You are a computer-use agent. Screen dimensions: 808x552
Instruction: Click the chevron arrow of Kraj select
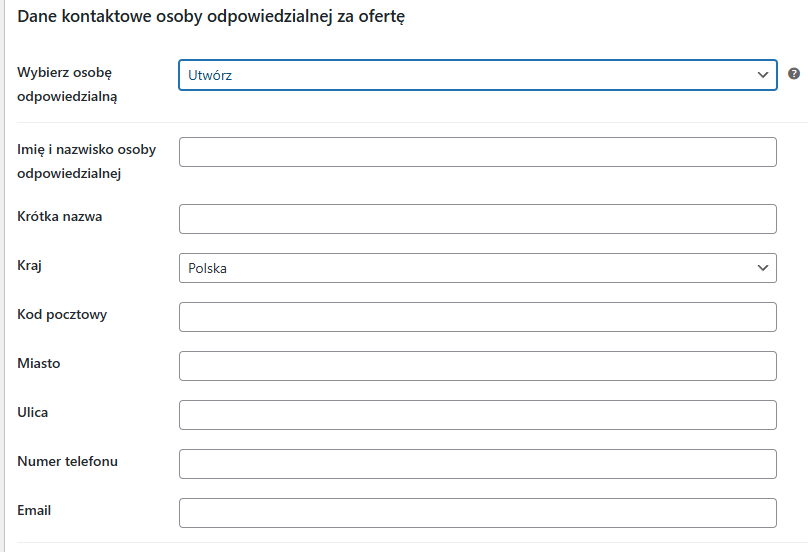[x=763, y=268]
